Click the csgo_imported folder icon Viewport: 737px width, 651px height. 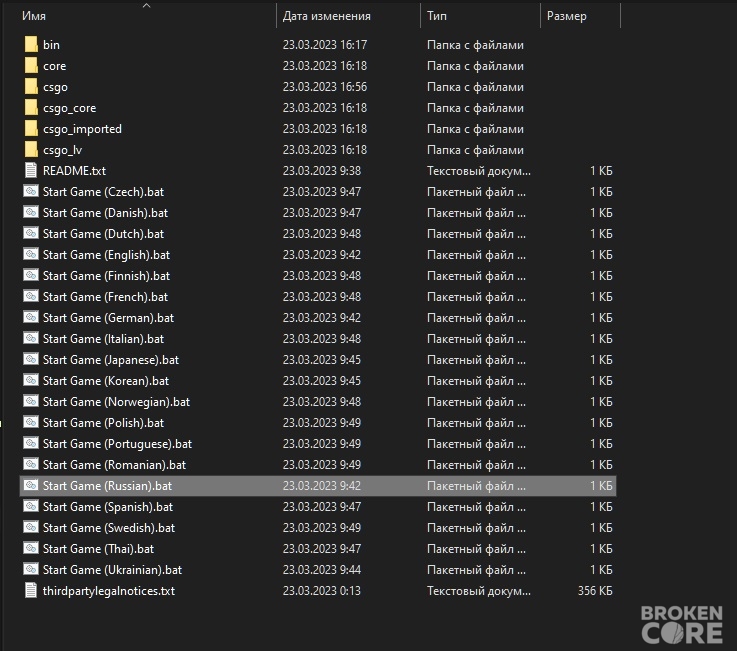coord(31,129)
